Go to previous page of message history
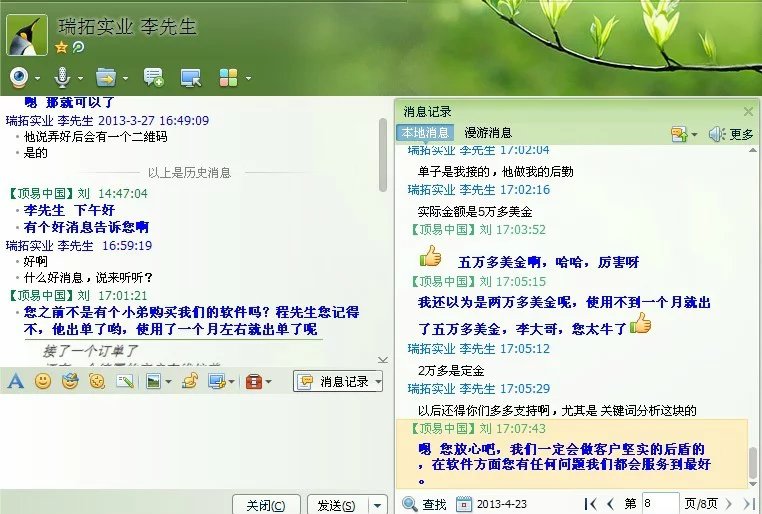 coord(611,504)
